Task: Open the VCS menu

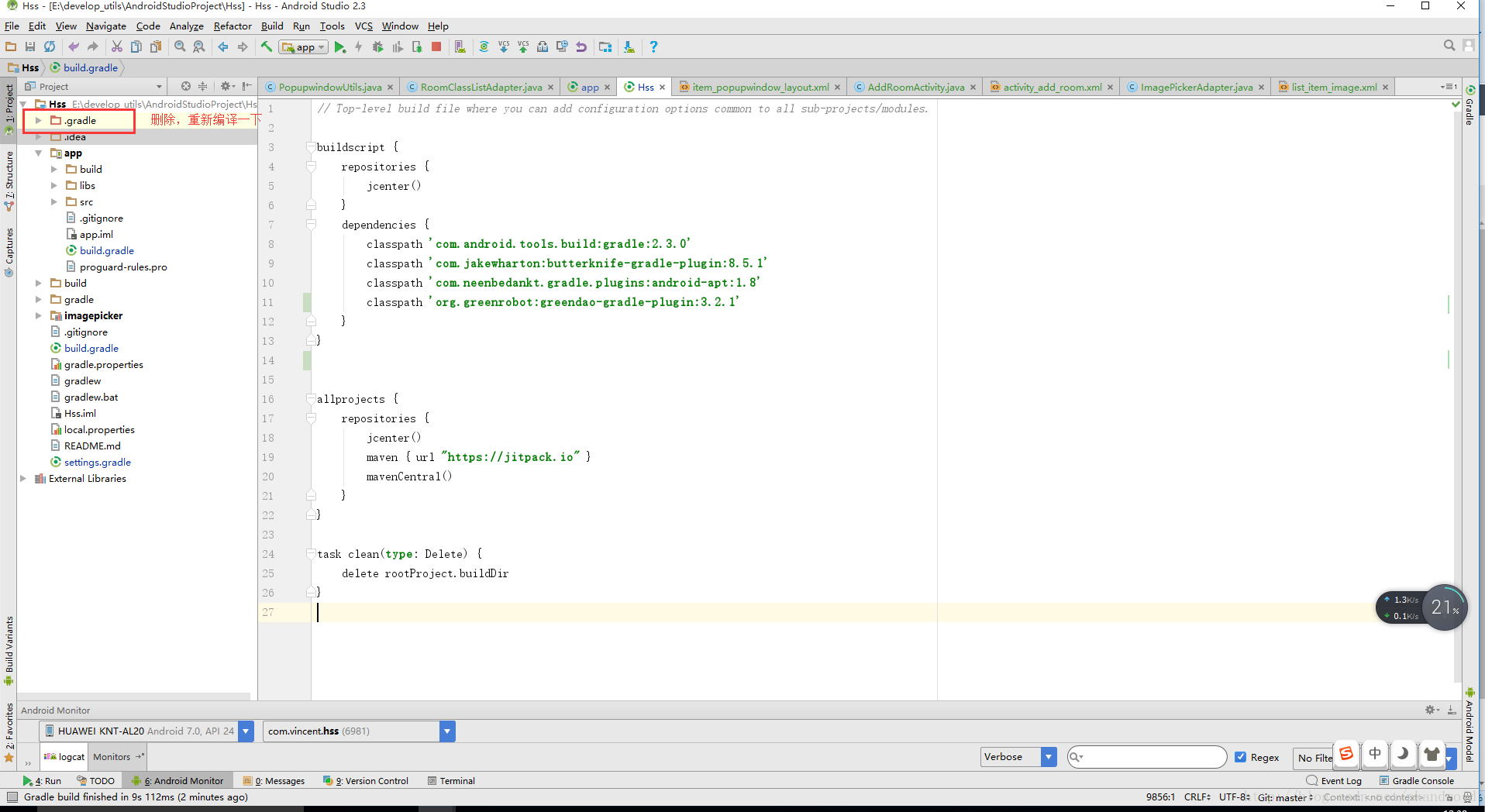Action: tap(363, 26)
